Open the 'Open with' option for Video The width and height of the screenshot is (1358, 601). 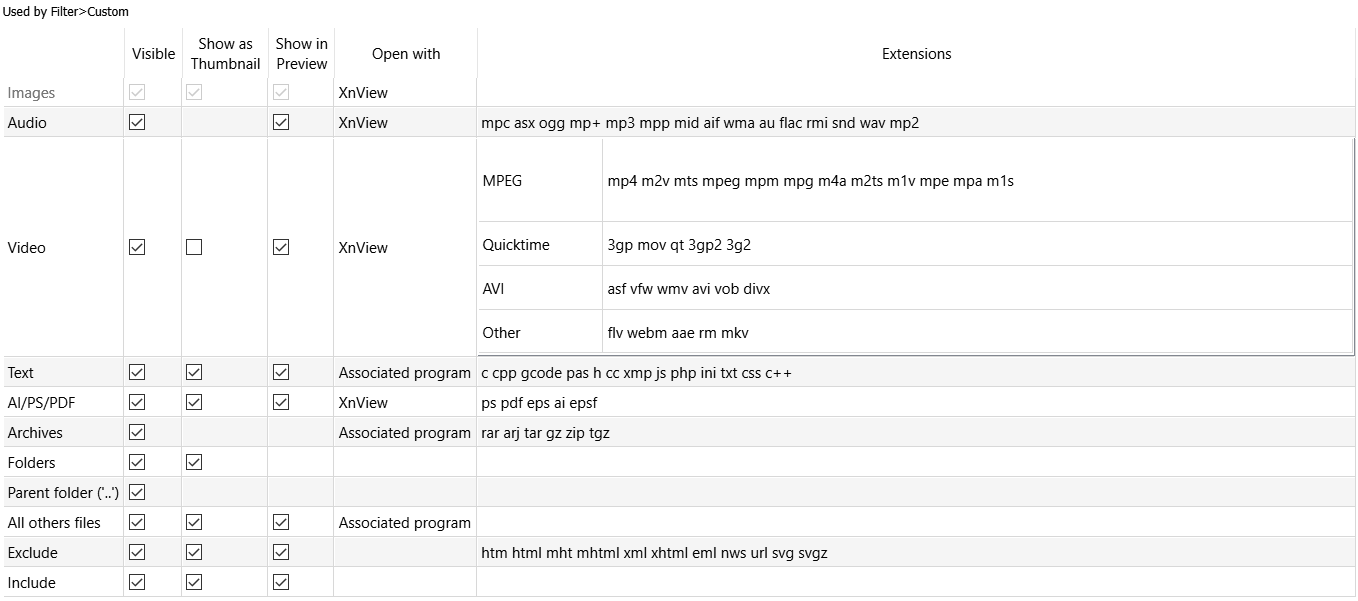[x=405, y=247]
